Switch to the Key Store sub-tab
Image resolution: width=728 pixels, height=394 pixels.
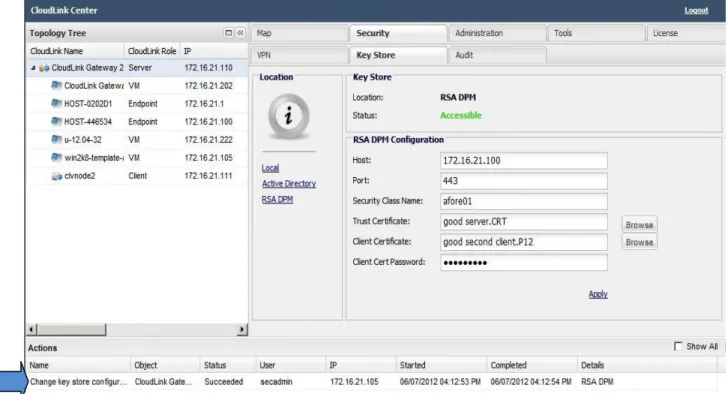point(399,55)
